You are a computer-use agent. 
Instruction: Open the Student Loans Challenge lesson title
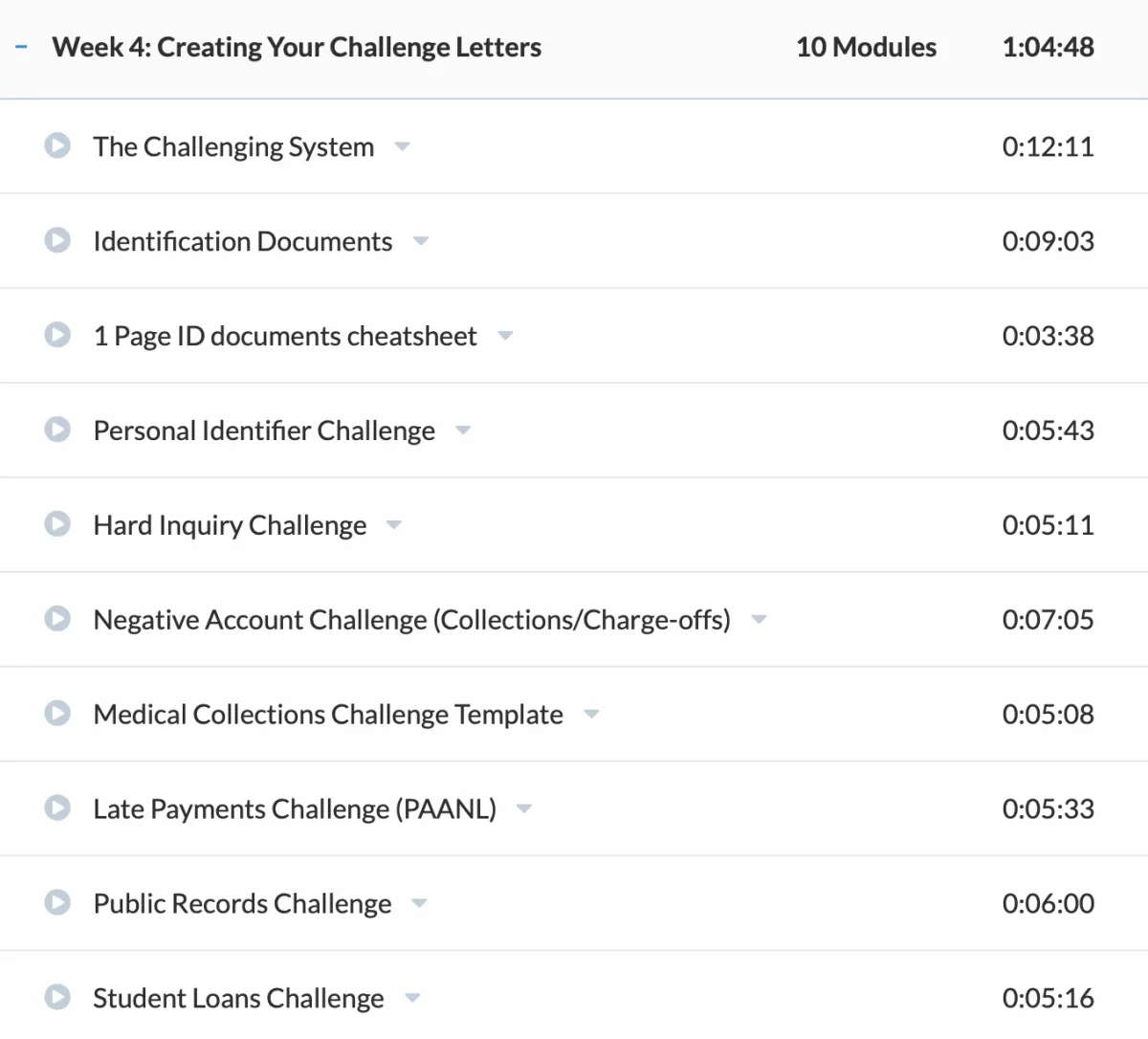click(x=238, y=998)
